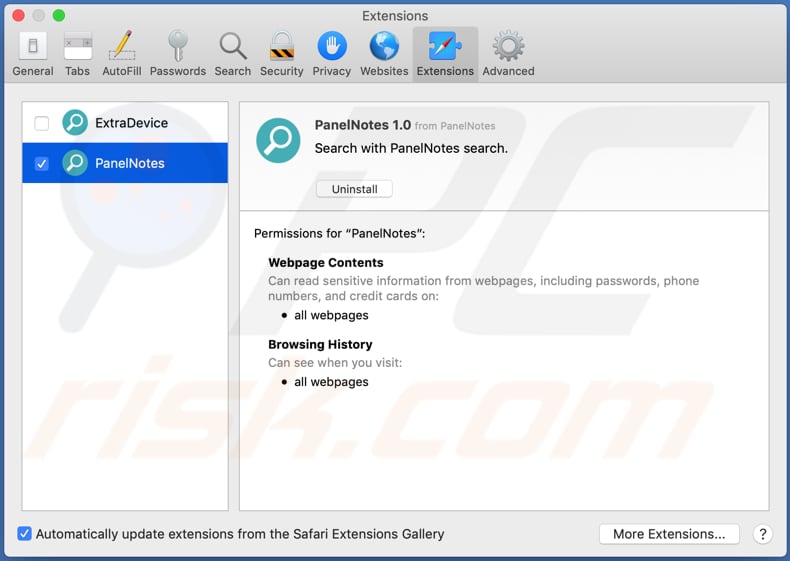
Task: Open the Security padlock pane
Action: pyautogui.click(x=281, y=54)
